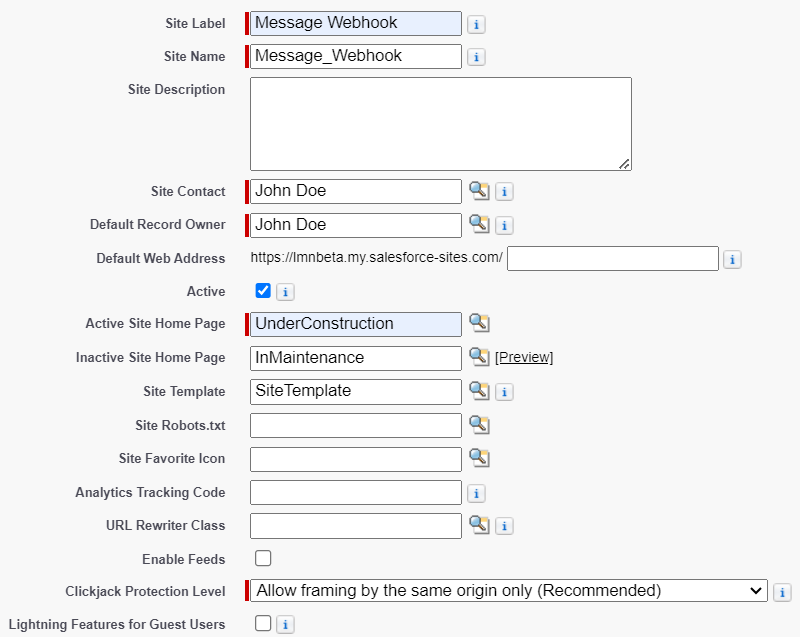Toggle Lightning Features for Guest Users checkbox
The width and height of the screenshot is (800, 637).
tap(263, 623)
